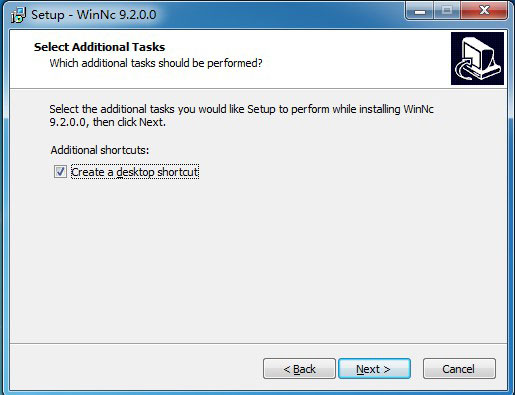Minimize the WinNc Setup window
This screenshot has width=515, height=395.
tap(420, 11)
